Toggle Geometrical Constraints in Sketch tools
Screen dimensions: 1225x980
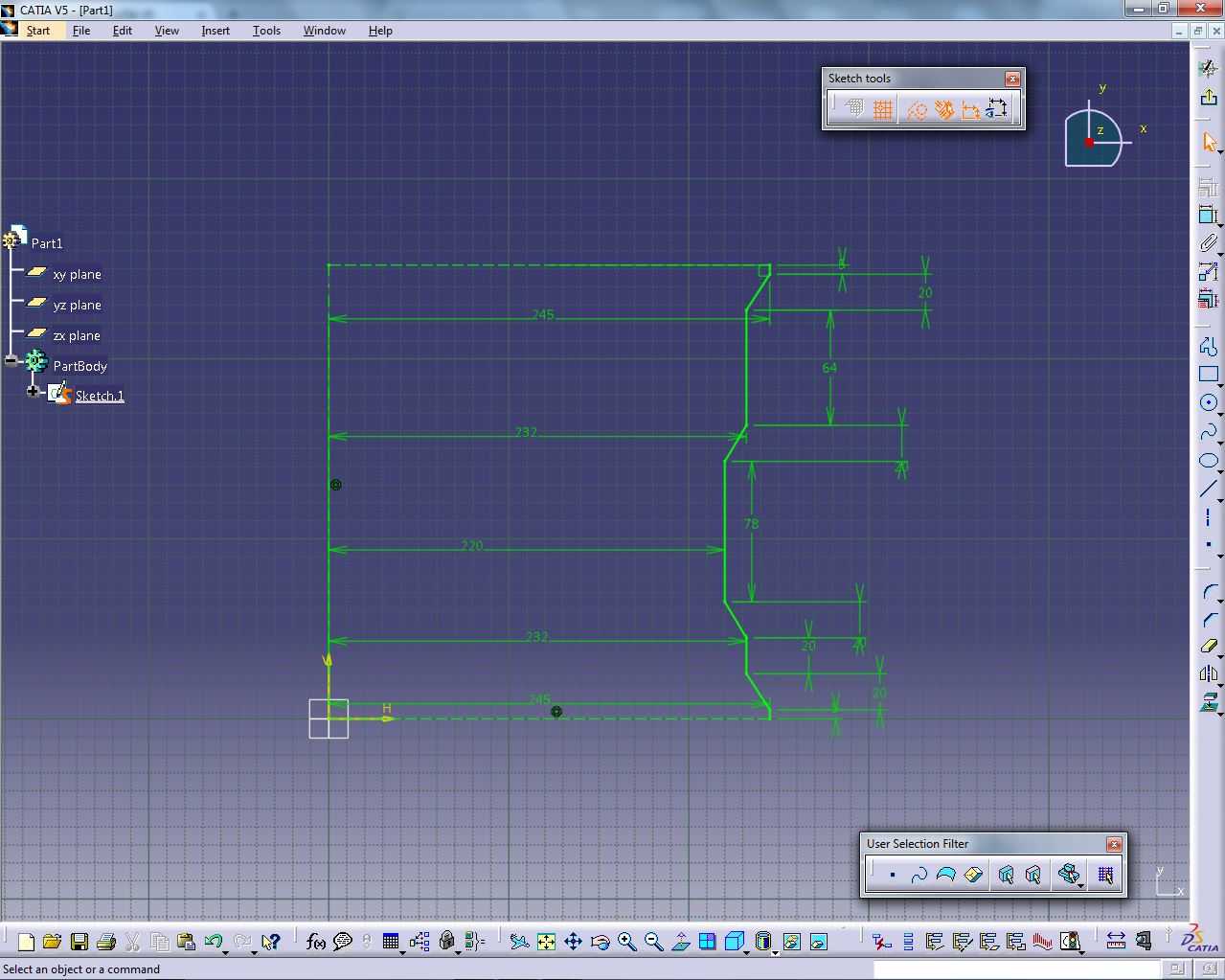click(x=944, y=109)
